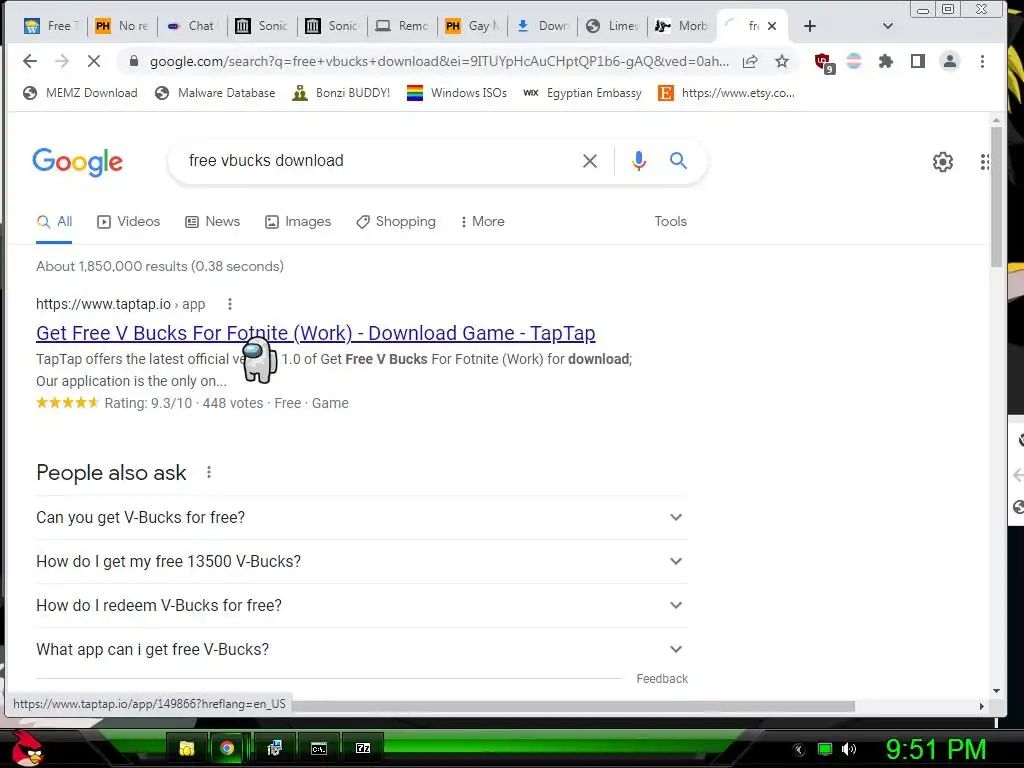Submit search with the magnifier icon
The width and height of the screenshot is (1024, 768).
679,161
